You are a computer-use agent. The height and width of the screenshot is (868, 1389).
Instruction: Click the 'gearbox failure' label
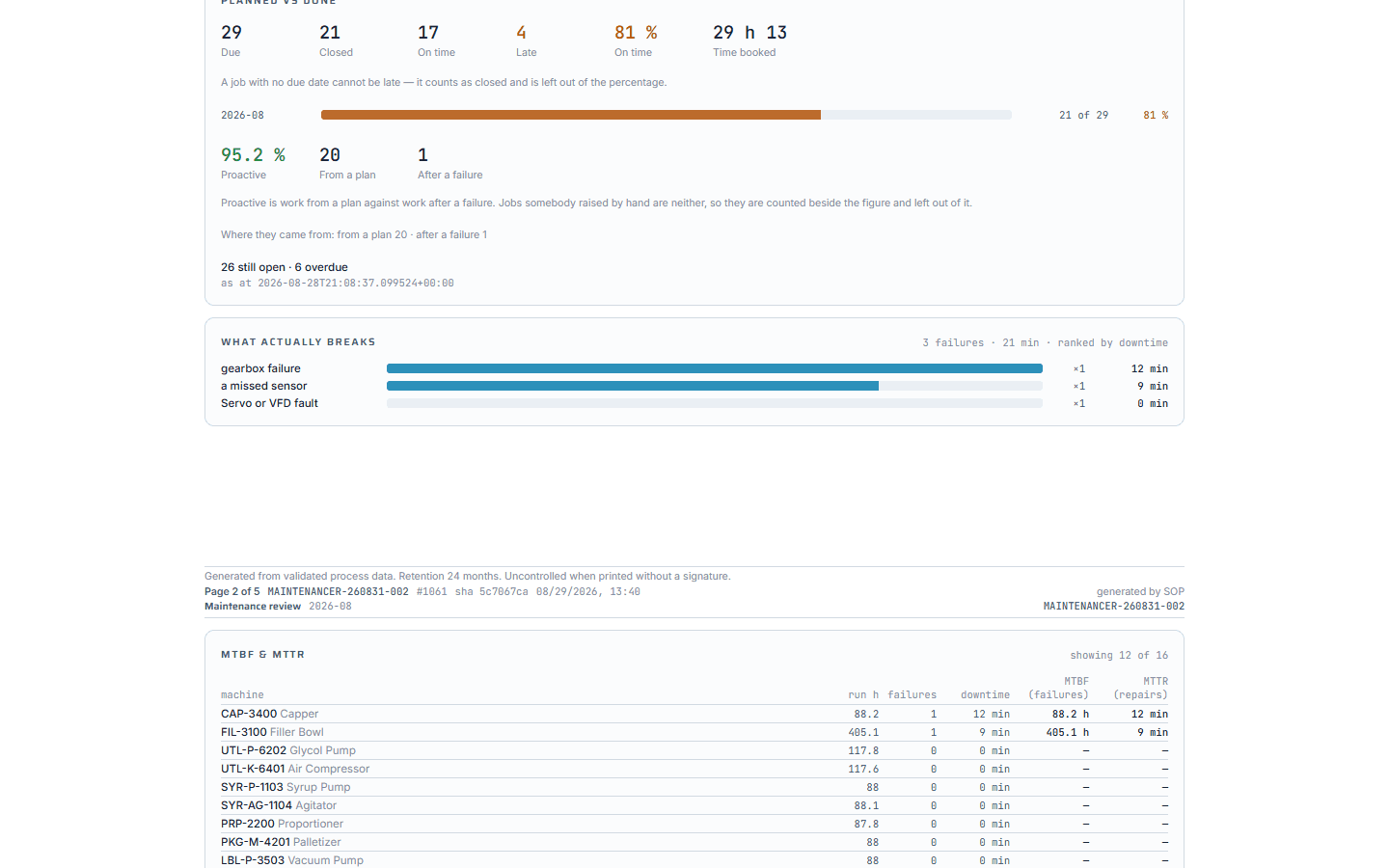260,368
